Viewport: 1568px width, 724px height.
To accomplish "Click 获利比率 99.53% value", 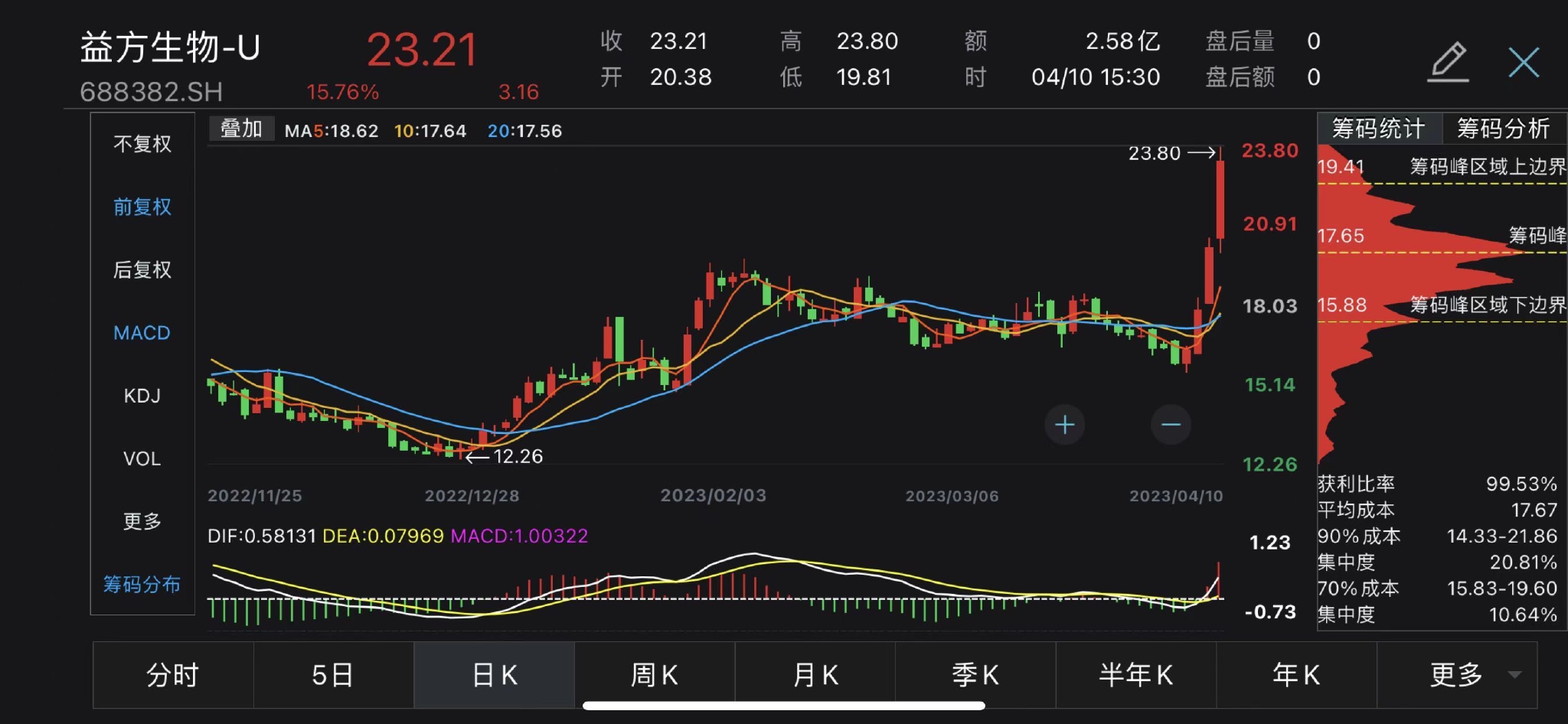I will (x=1521, y=484).
